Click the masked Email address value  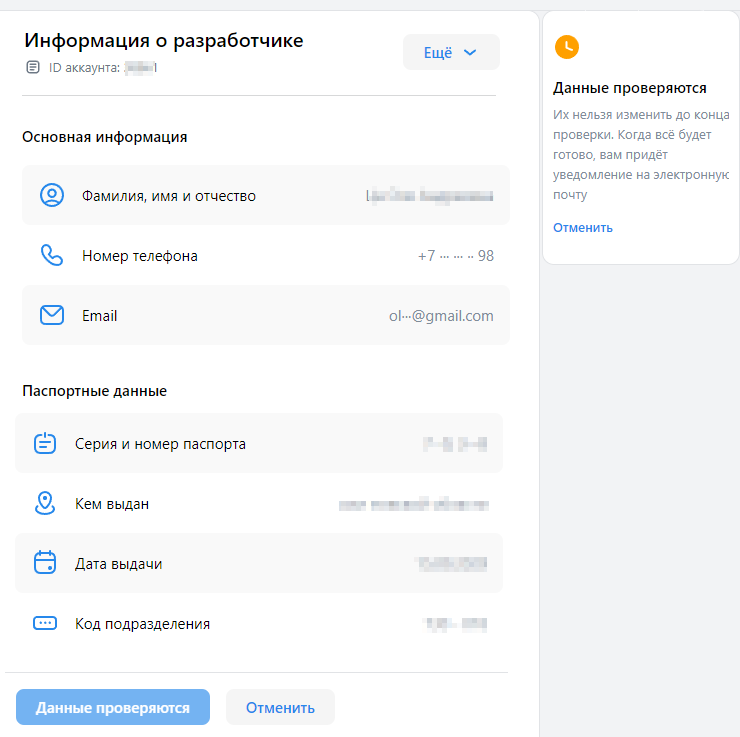click(441, 315)
